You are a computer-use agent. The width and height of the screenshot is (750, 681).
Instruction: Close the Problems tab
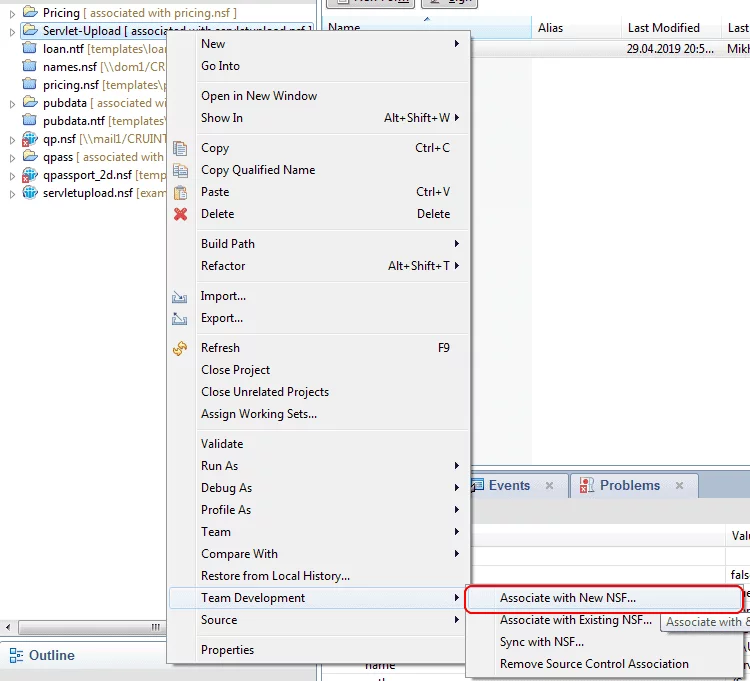[680, 486]
